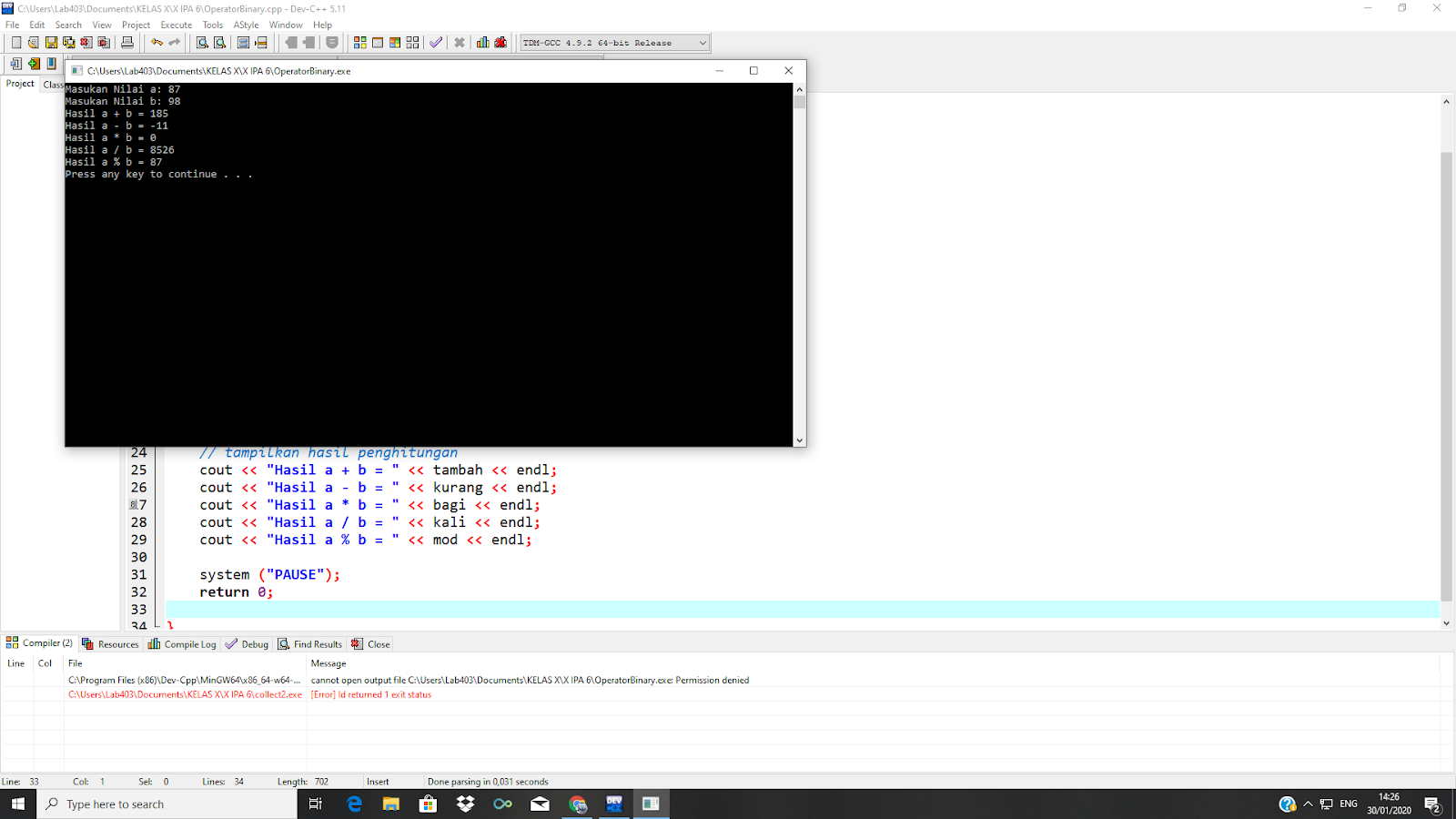Click the taskbar search box
Image resolution: width=1456 pixels, height=819 pixels.
[x=167, y=804]
